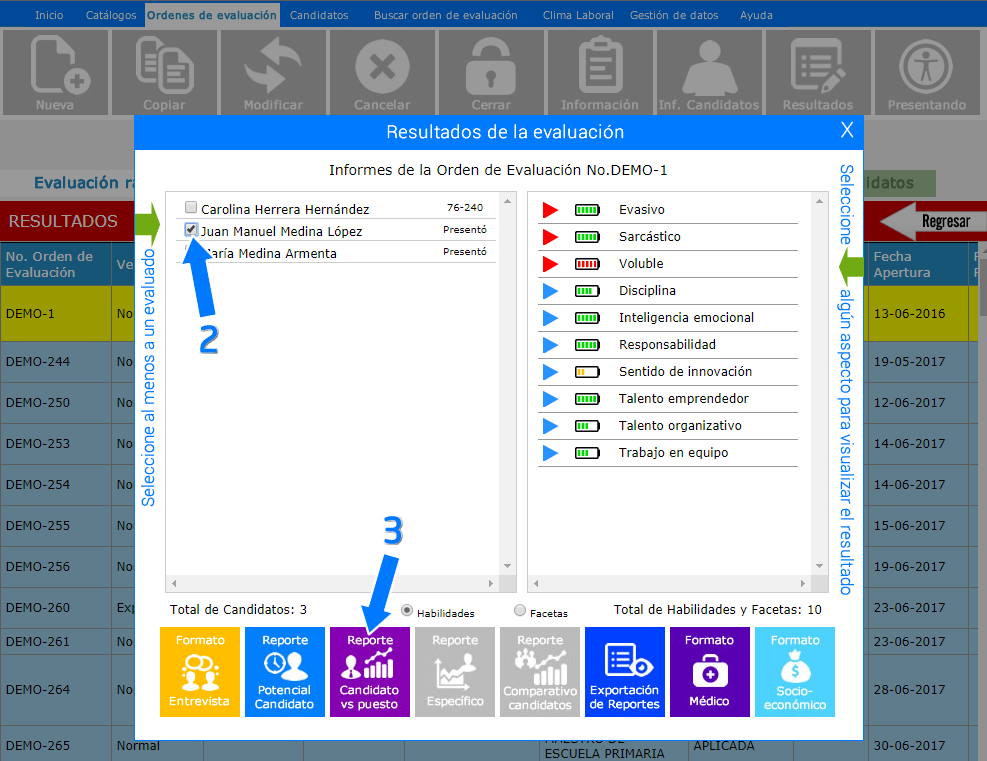987x761 pixels.
Task: Open the Candidatos menu
Action: click(x=319, y=15)
